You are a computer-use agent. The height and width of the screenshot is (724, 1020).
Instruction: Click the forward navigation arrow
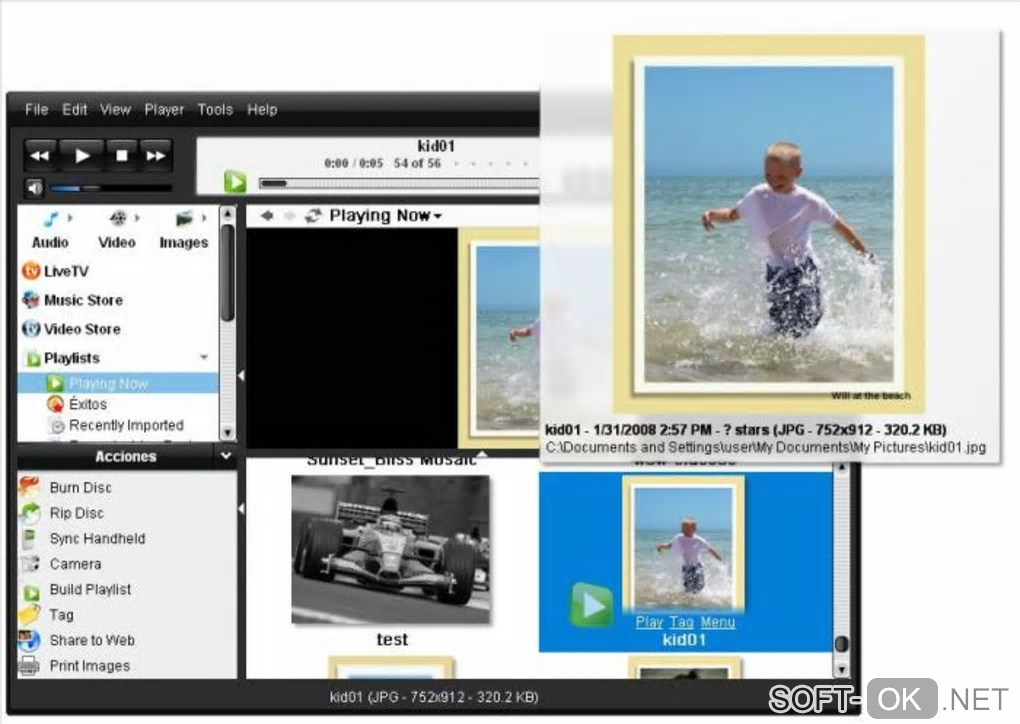(x=289, y=215)
